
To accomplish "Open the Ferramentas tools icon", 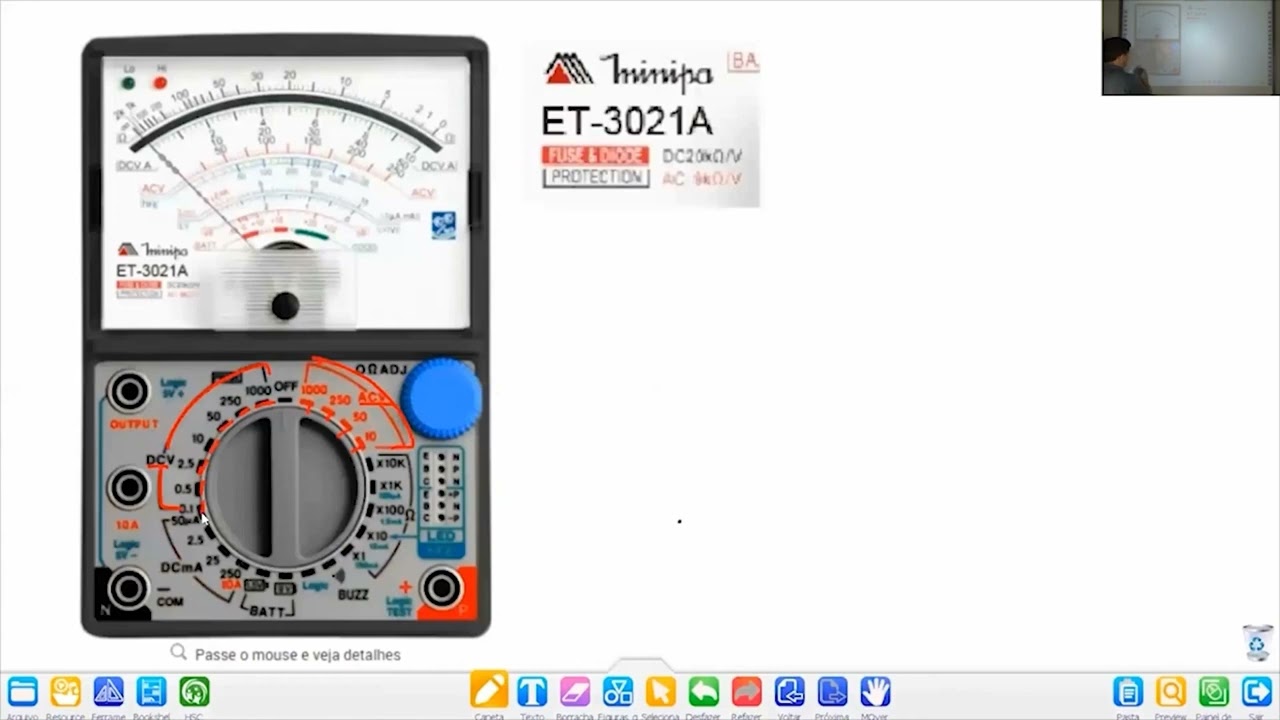I will [x=108, y=692].
